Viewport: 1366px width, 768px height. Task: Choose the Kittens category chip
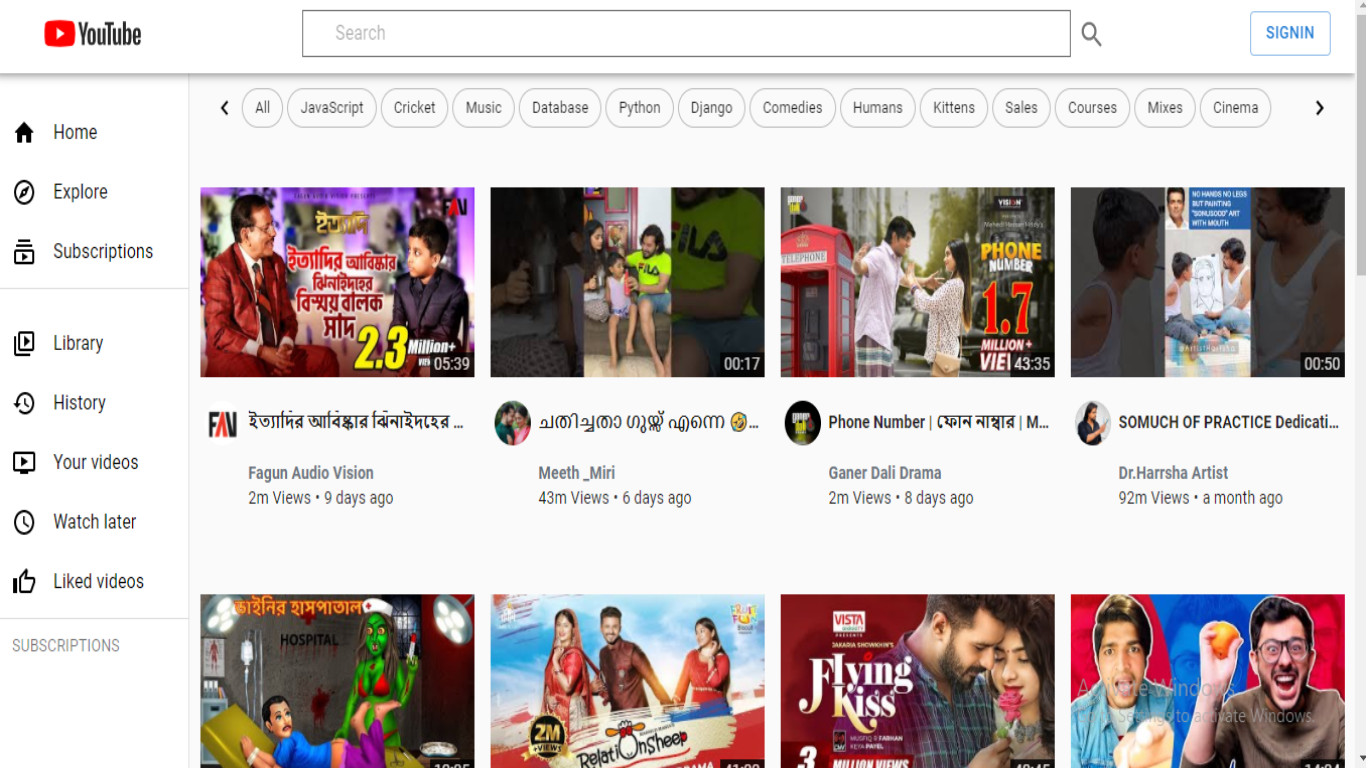953,108
